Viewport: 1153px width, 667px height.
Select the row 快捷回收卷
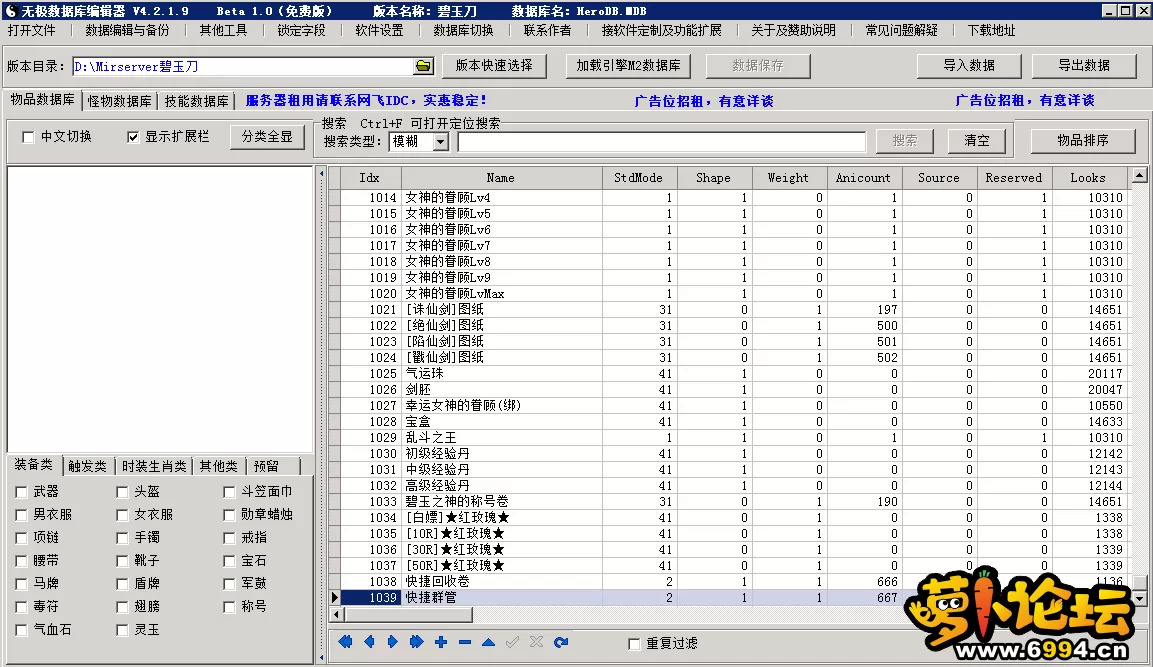[x=727, y=582]
